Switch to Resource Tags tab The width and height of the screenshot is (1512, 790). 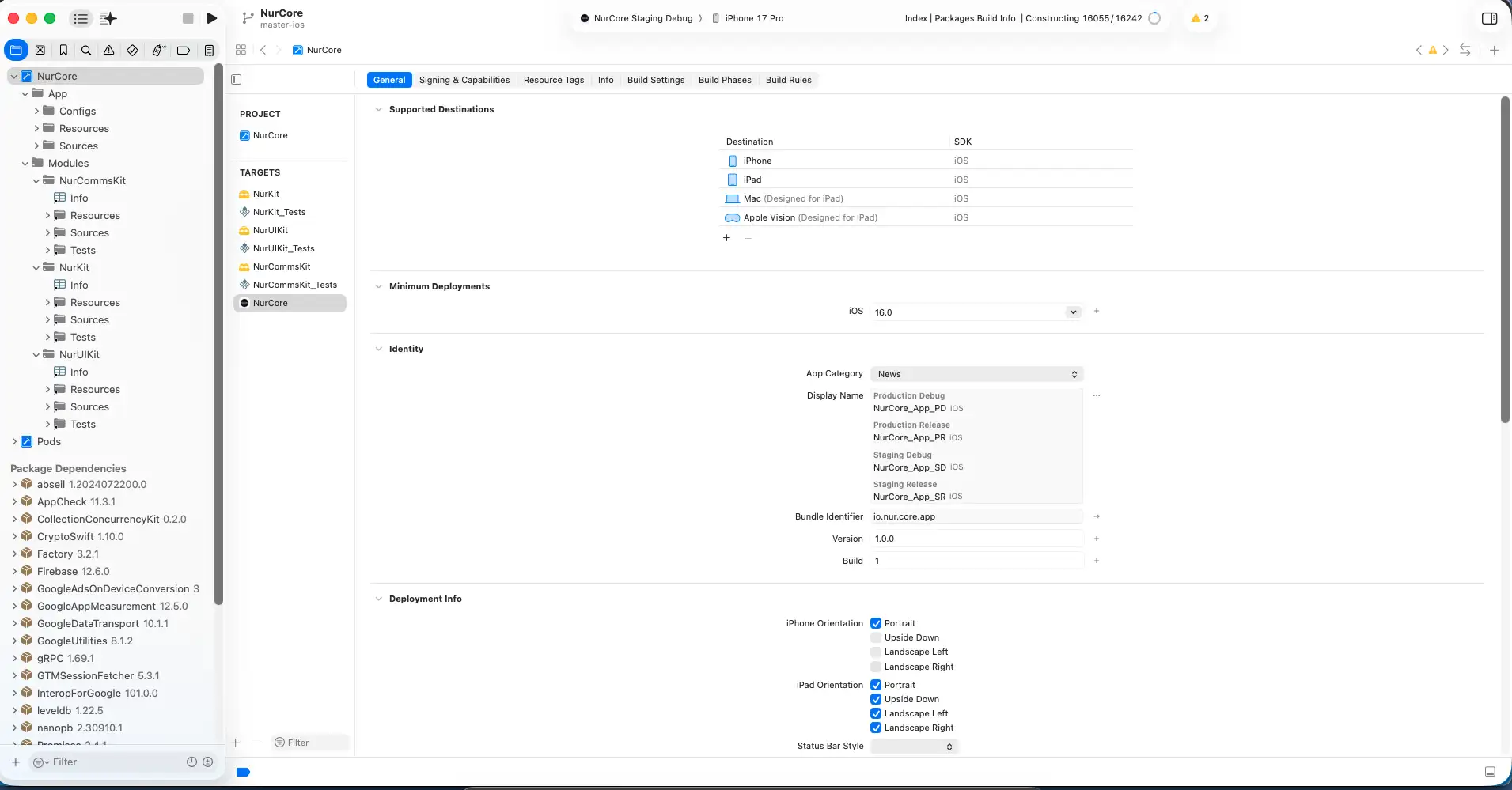(554, 80)
